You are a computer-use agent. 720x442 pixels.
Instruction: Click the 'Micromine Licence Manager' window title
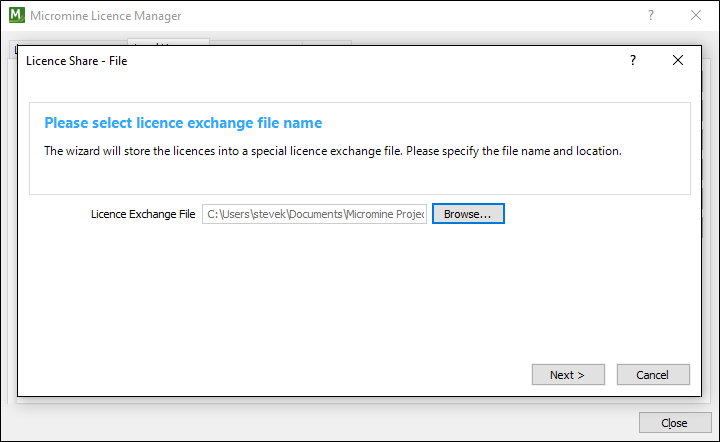pyautogui.click(x=106, y=16)
